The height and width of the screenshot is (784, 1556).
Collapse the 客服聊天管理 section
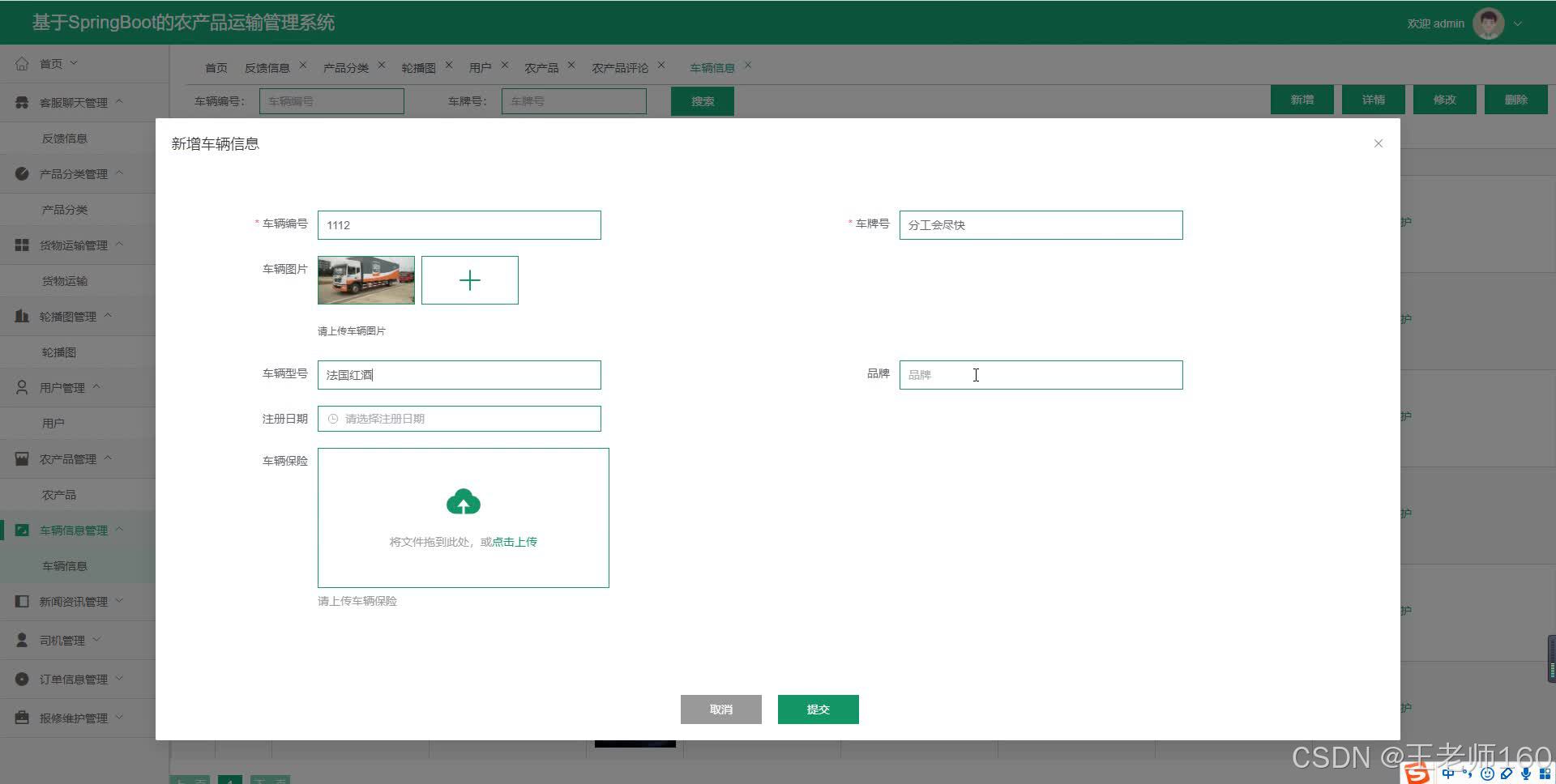click(119, 101)
